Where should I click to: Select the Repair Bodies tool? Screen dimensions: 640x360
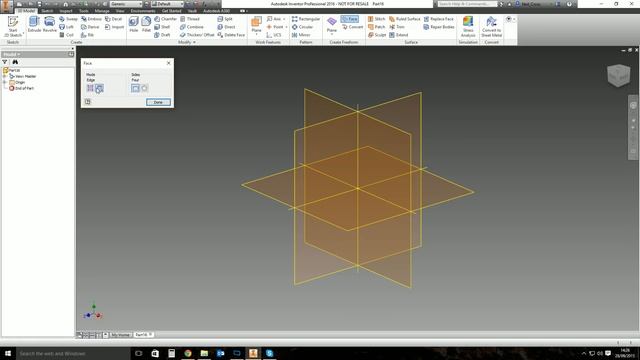click(x=439, y=27)
